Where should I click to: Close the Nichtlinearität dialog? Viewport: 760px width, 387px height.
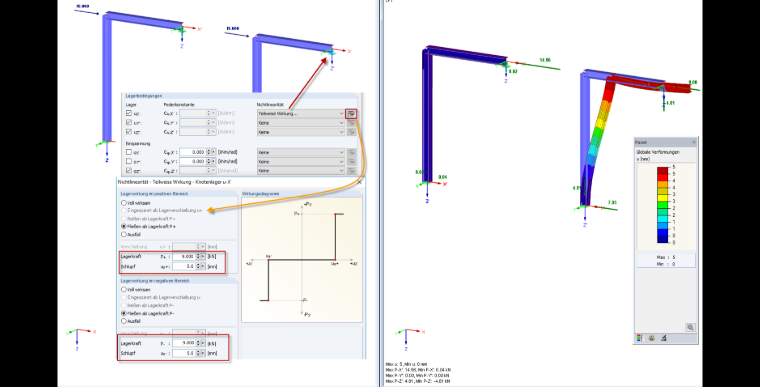360,182
